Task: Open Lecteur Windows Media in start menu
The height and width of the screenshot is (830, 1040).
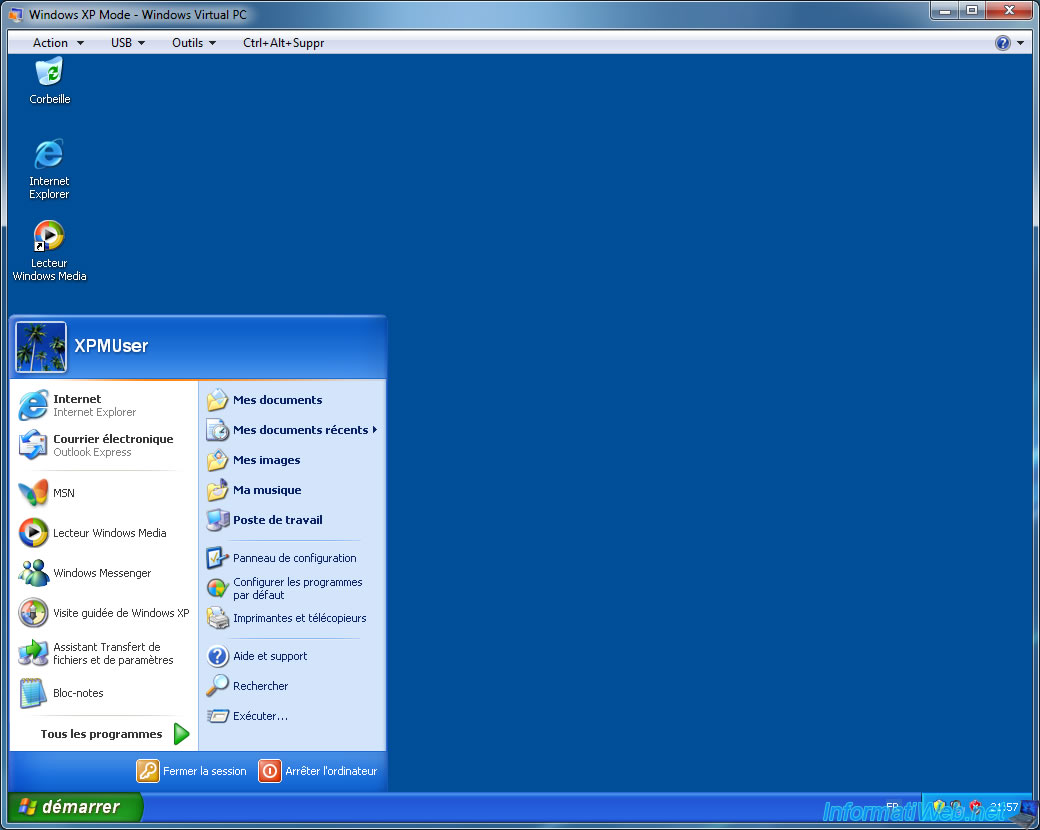Action: [104, 533]
